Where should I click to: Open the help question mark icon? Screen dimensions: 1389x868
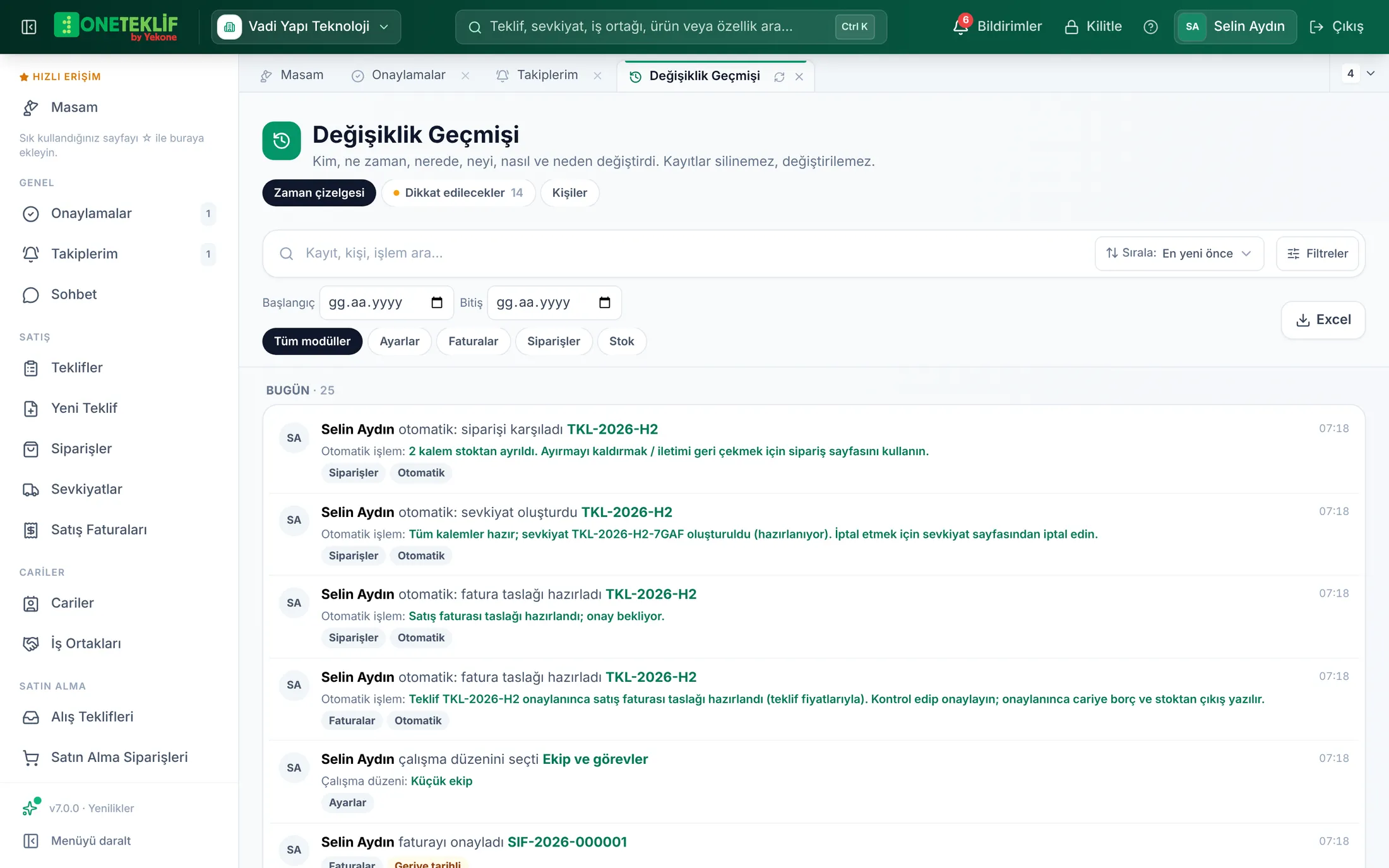1150,27
